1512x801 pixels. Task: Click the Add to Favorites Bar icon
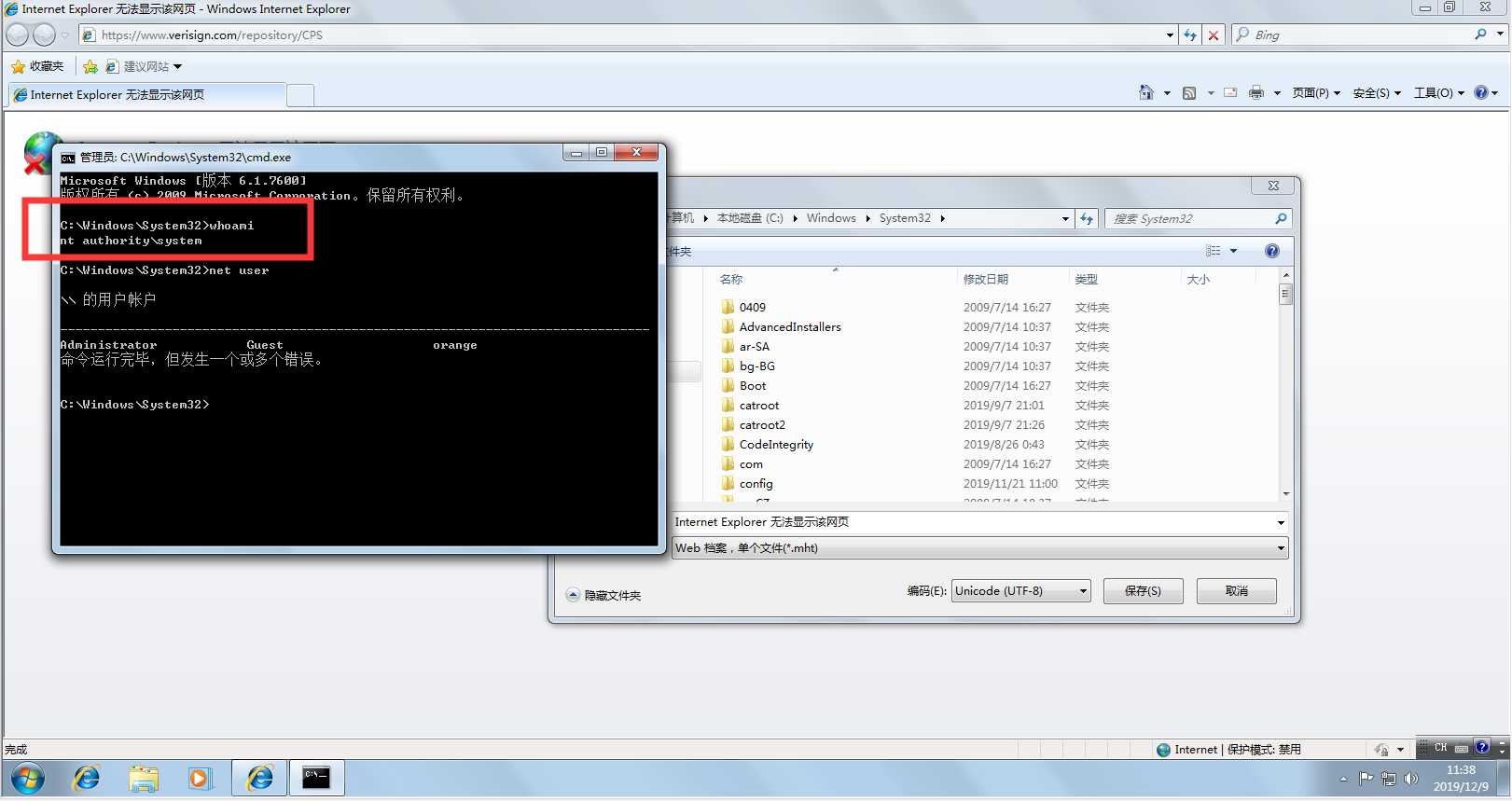[90, 66]
